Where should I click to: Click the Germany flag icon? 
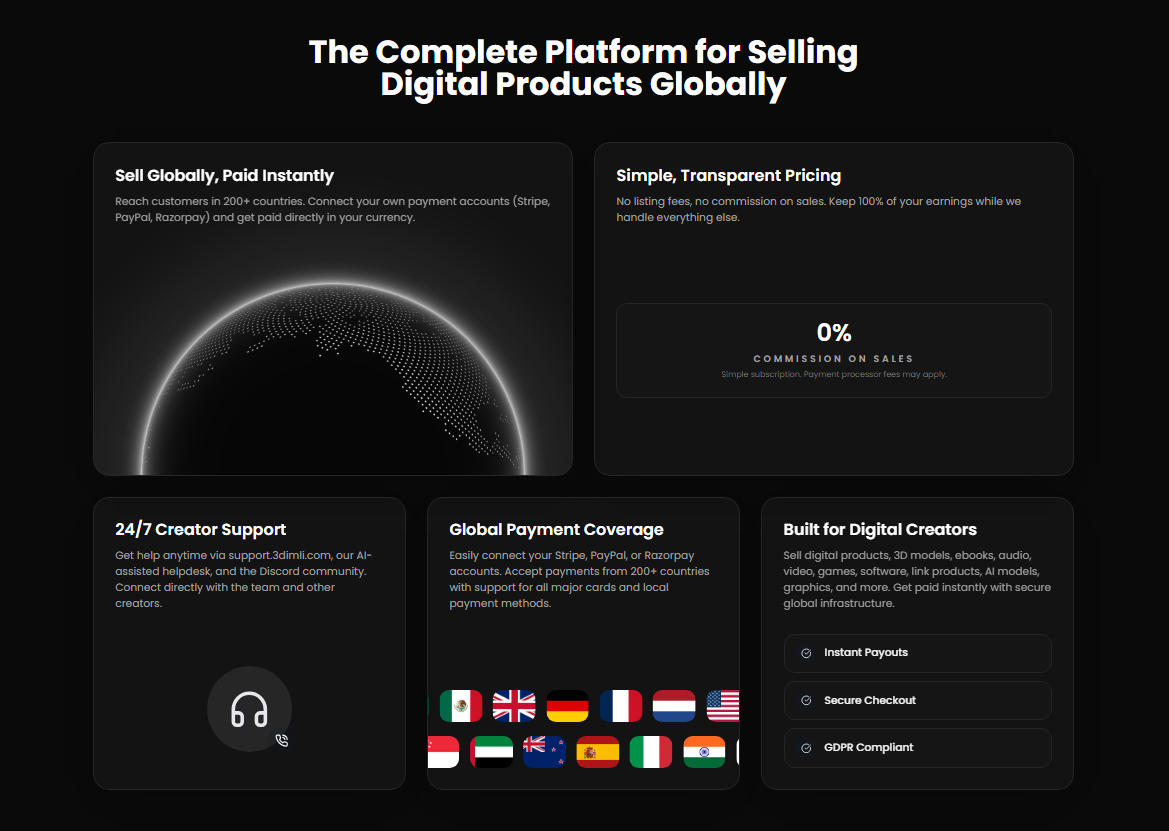tap(568, 706)
